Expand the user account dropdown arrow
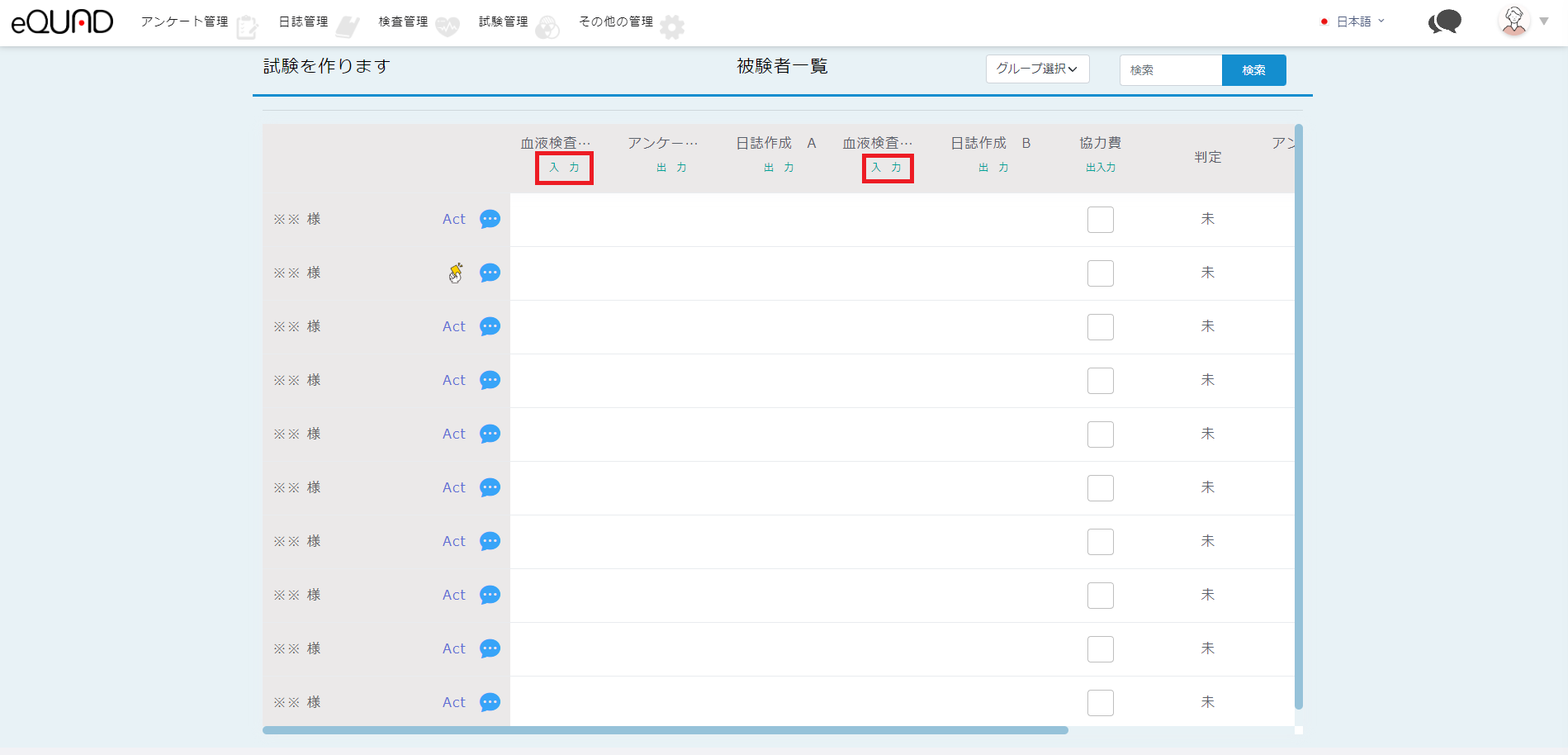The height and width of the screenshot is (755, 1568). (x=1544, y=21)
